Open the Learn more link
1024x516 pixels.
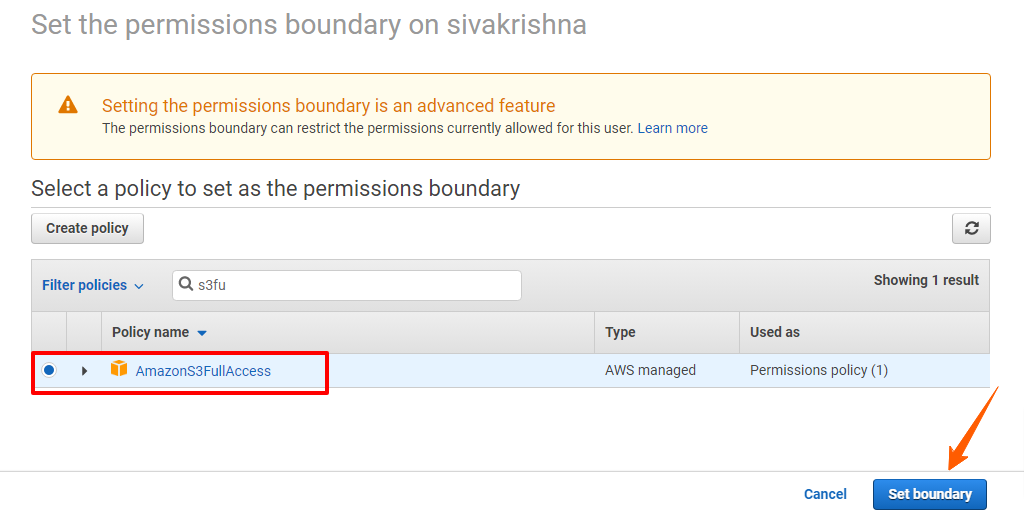coord(673,128)
